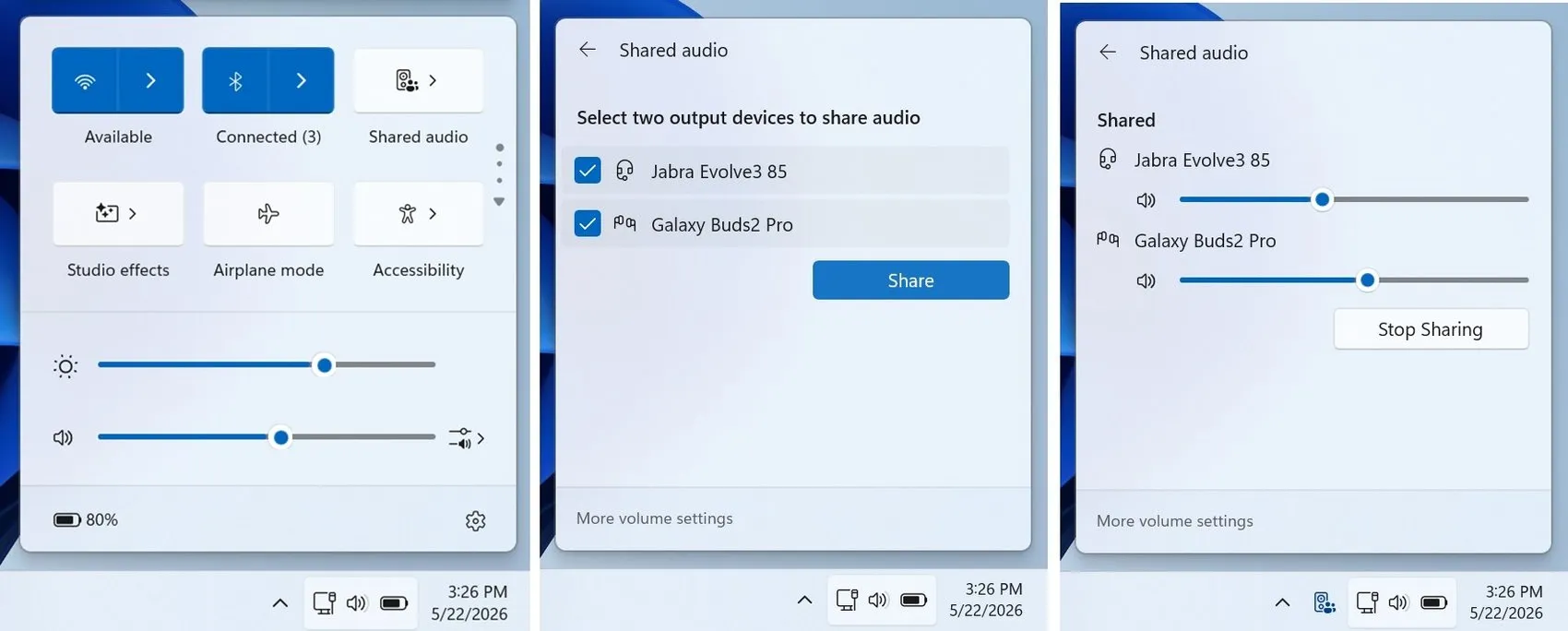Image resolution: width=1568 pixels, height=631 pixels.
Task: Uncheck the Jabra Evolve3 85 checkbox
Action: point(588,171)
